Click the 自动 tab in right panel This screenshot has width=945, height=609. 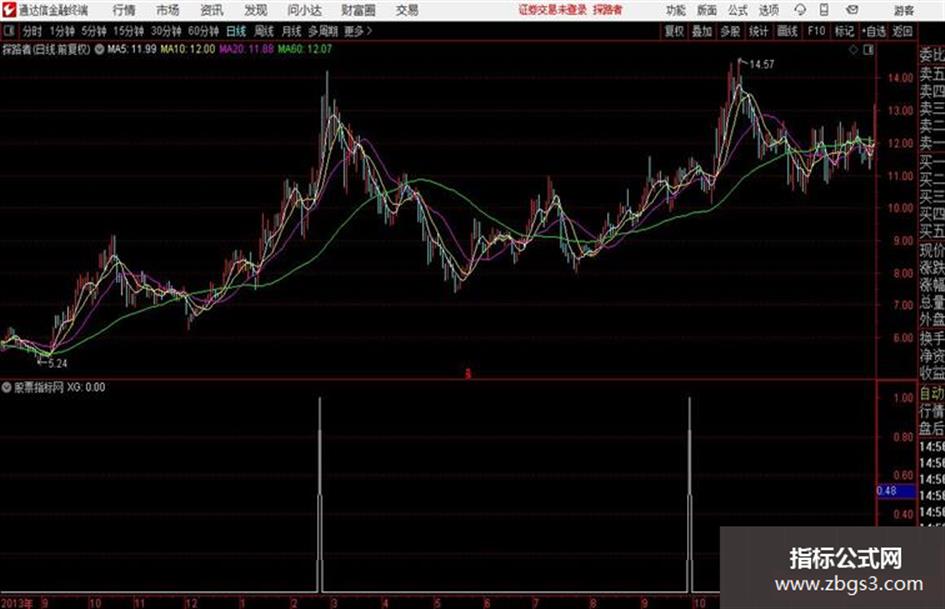click(932, 394)
